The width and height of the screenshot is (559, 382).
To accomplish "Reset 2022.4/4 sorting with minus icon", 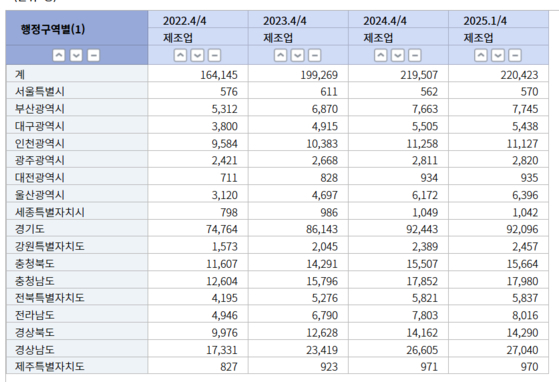I will (215, 55).
